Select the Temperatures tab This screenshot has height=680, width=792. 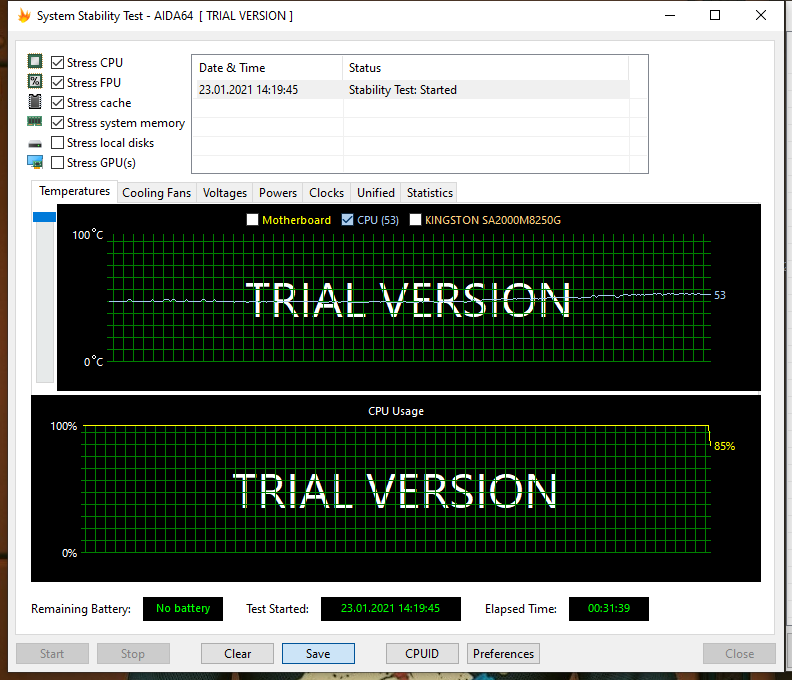point(75,191)
